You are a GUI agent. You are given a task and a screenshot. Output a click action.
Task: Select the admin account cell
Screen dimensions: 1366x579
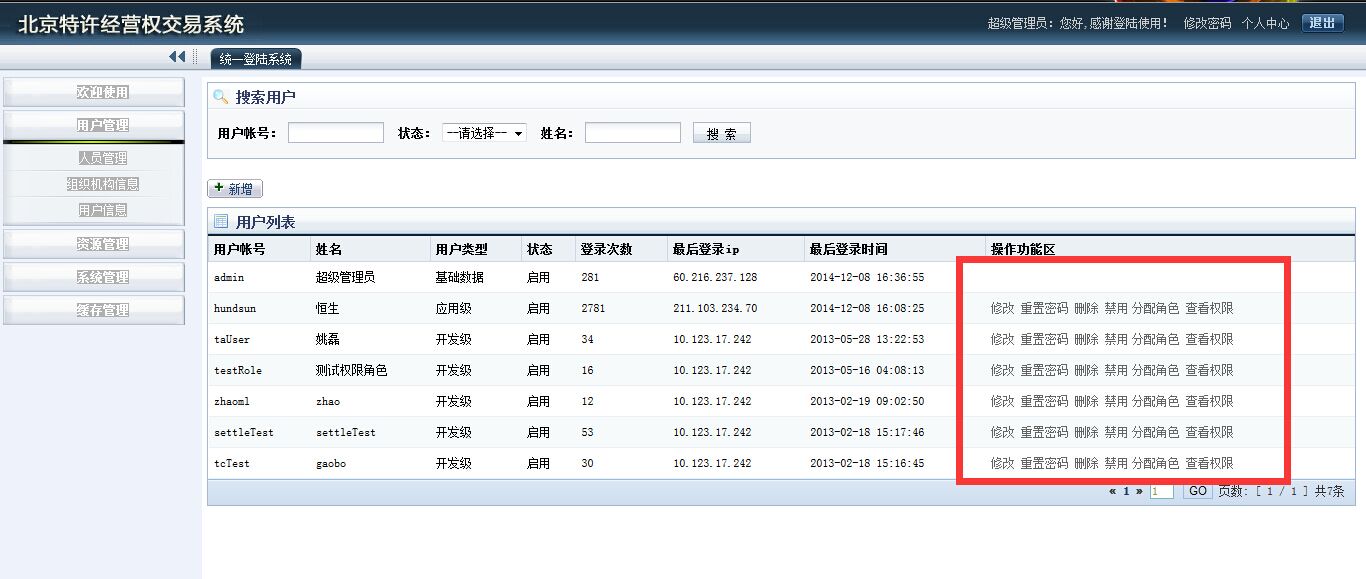click(x=229, y=277)
